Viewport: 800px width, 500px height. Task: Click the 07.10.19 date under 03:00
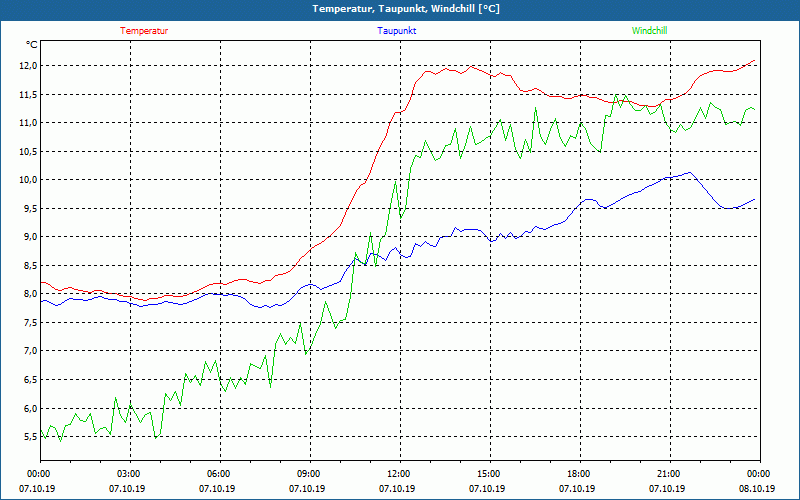pos(127,488)
